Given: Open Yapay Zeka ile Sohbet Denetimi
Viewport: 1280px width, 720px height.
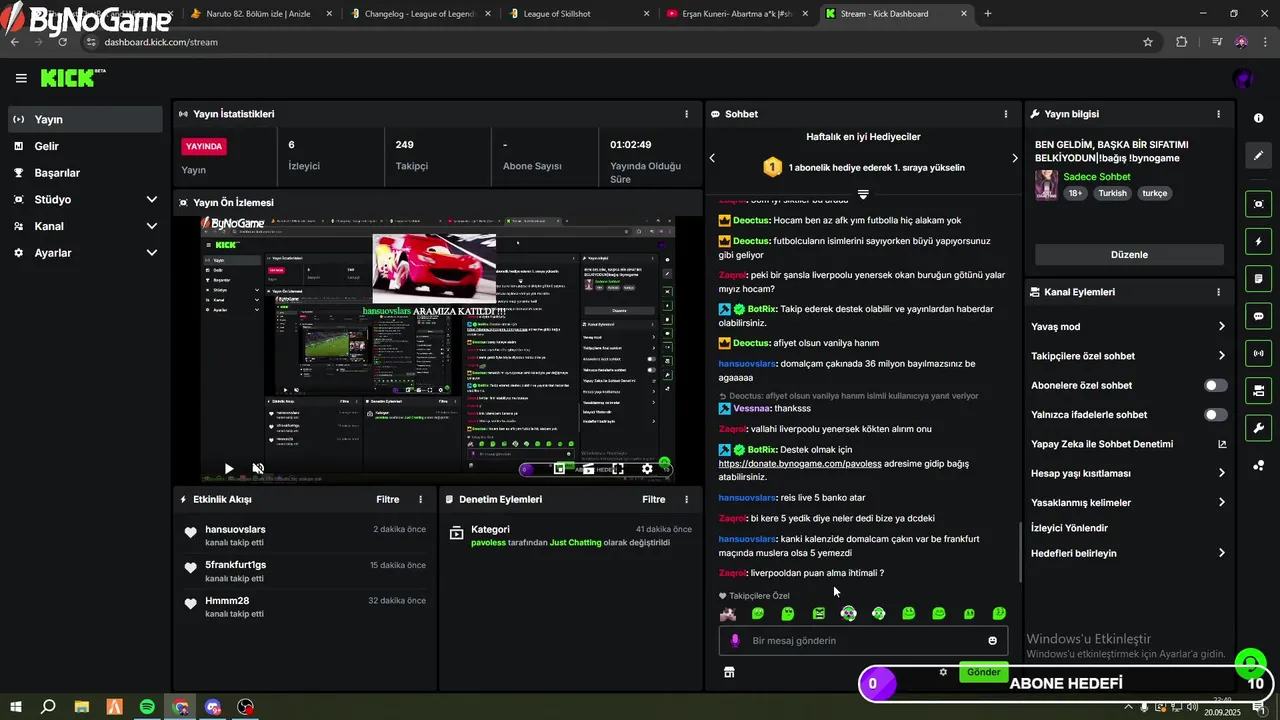Looking at the screenshot, I should (x=1128, y=444).
